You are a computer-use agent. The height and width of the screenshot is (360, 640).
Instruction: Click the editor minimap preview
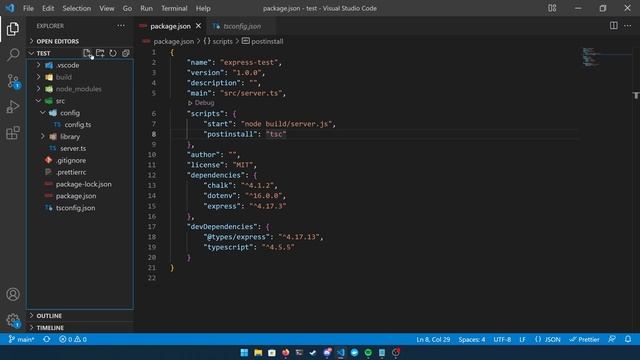592,57
